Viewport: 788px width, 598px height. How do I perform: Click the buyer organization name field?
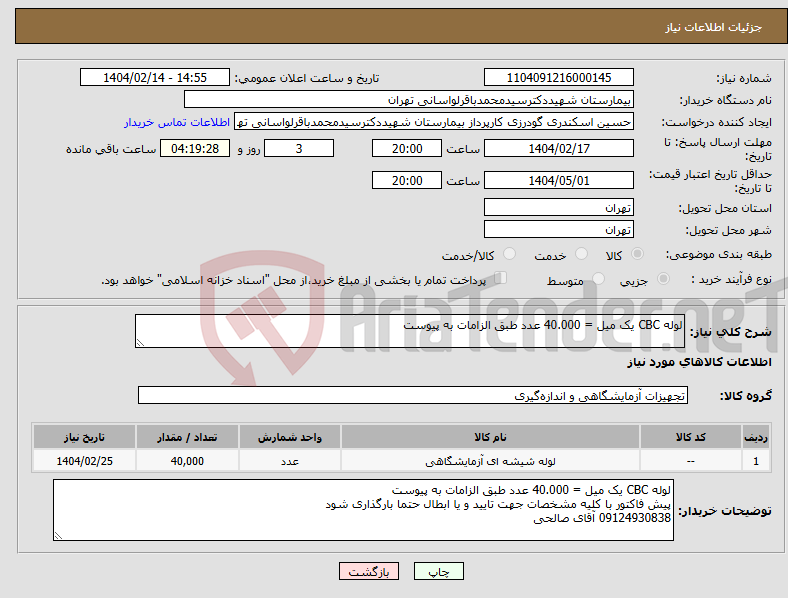[409, 99]
